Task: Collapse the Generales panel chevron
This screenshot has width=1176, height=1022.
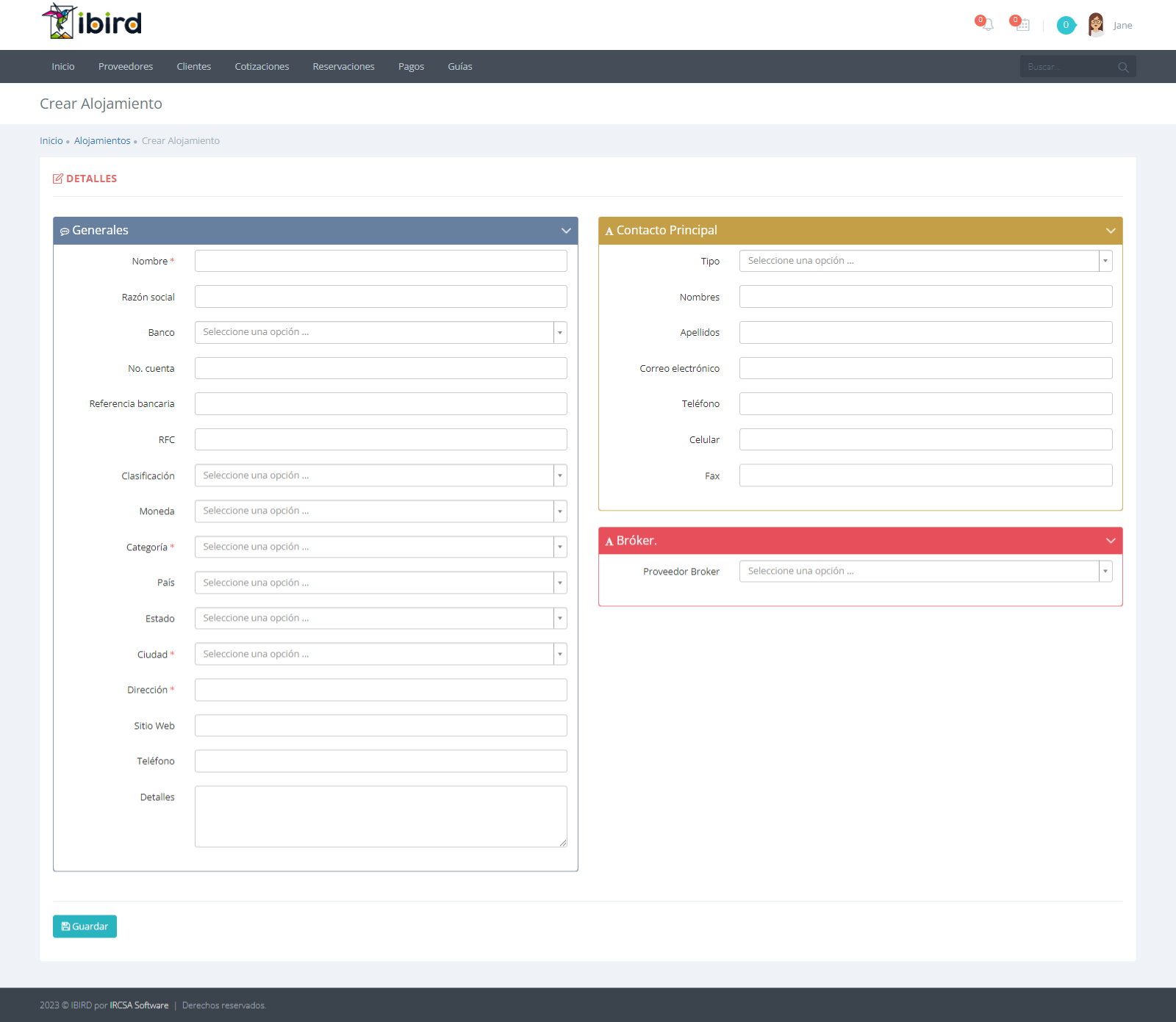Action: [566, 231]
